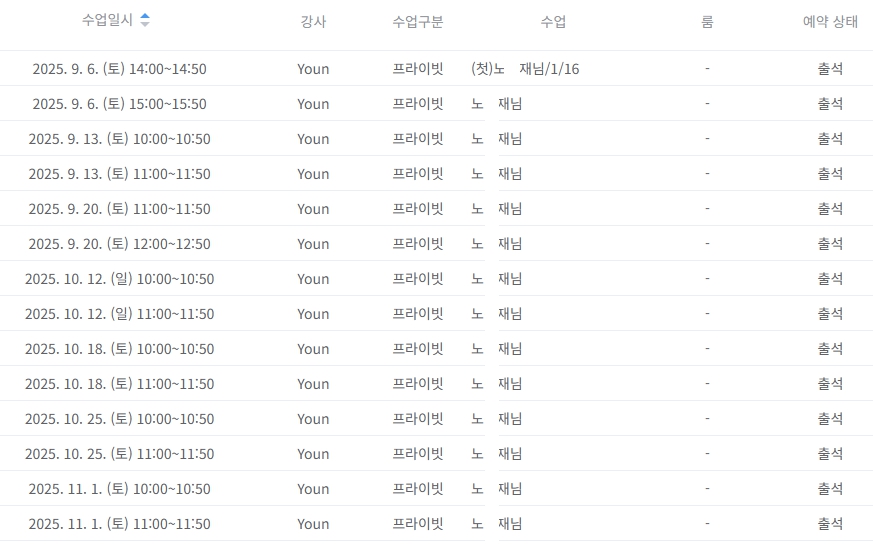Click 출석 status for 9. 13. 11:00~11:50 class
This screenshot has height=544, width=873.
click(x=830, y=174)
